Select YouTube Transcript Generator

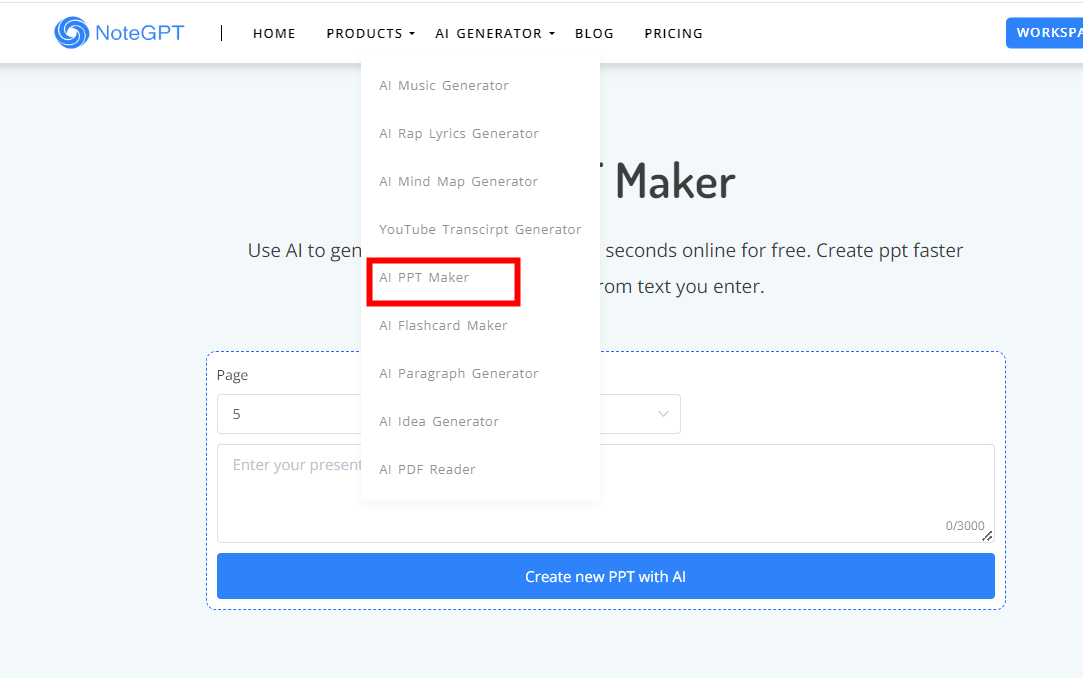(480, 229)
